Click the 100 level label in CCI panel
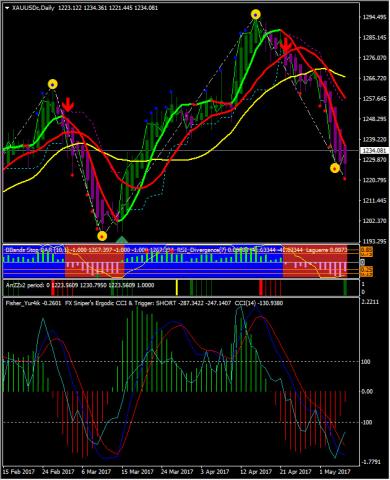The height and width of the screenshot is (480, 390). (x=366, y=362)
